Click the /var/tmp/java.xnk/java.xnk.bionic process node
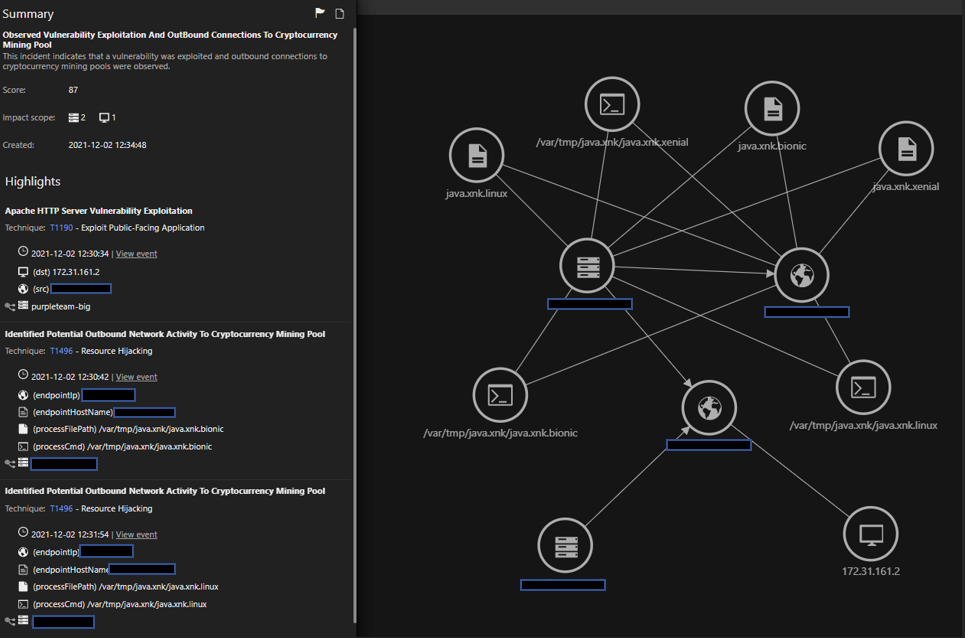 (x=500, y=395)
